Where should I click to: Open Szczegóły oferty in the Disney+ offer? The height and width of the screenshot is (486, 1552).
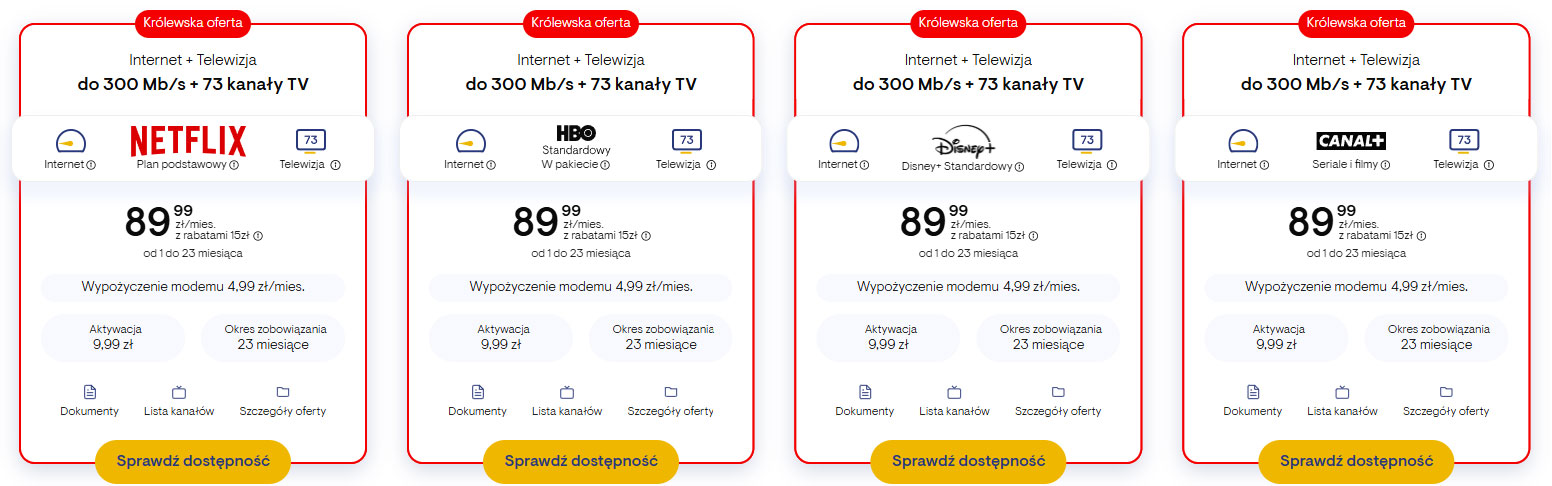(x=1058, y=400)
